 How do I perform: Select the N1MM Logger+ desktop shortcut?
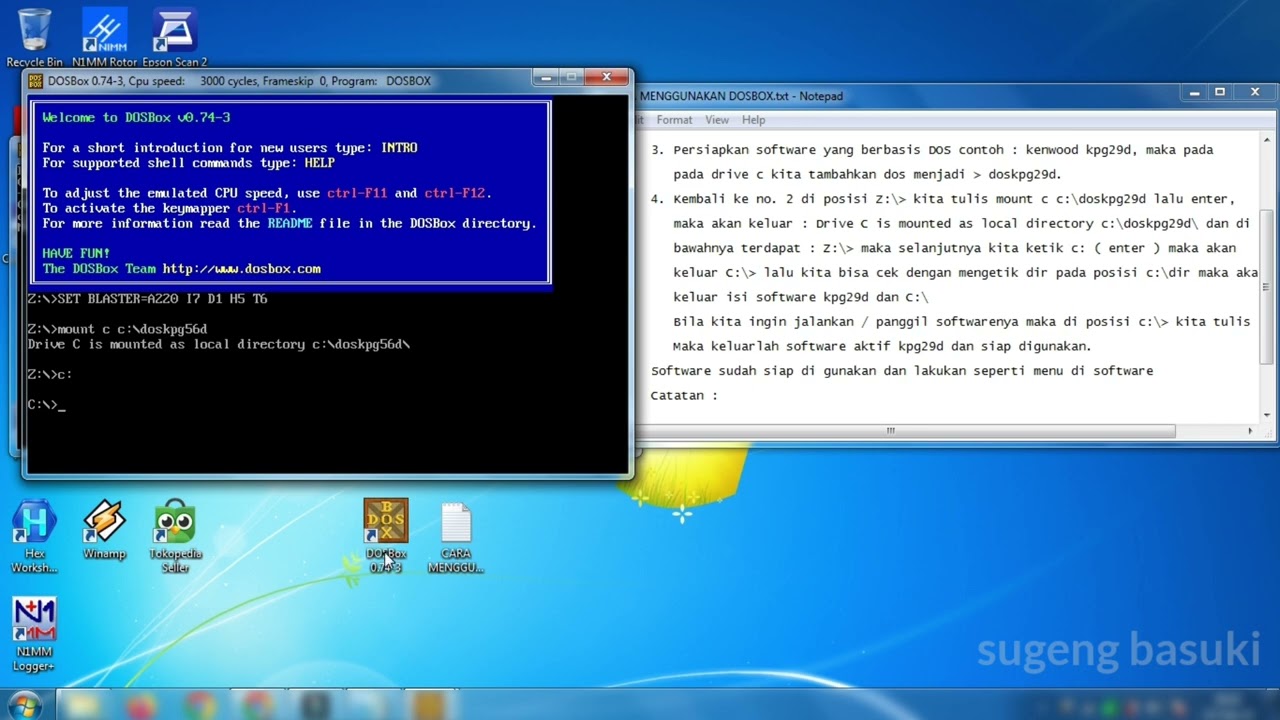click(34, 636)
